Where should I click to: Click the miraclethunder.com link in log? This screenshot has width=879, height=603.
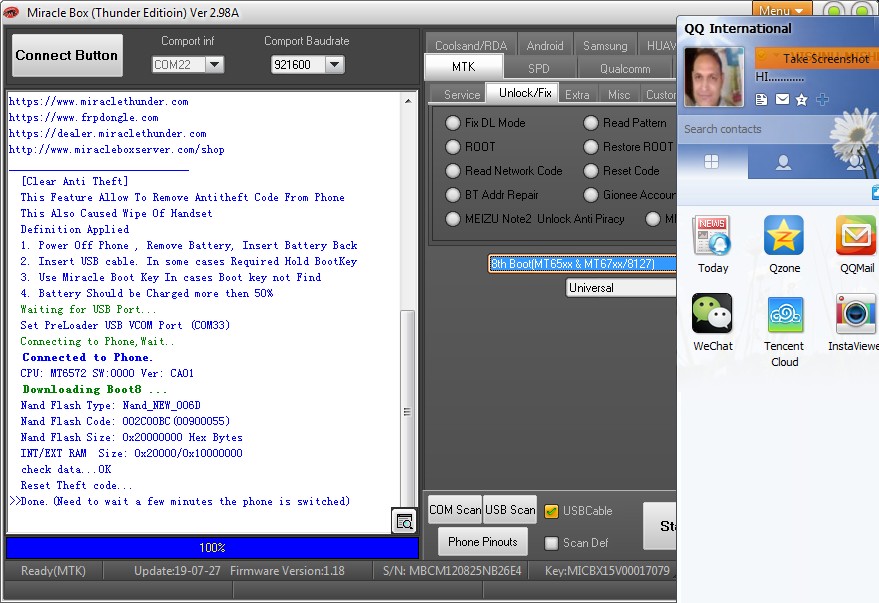click(x=99, y=101)
